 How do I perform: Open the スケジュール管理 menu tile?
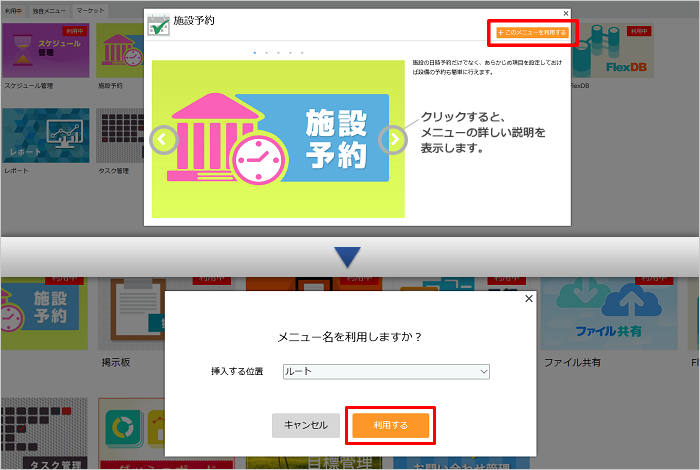click(46, 51)
